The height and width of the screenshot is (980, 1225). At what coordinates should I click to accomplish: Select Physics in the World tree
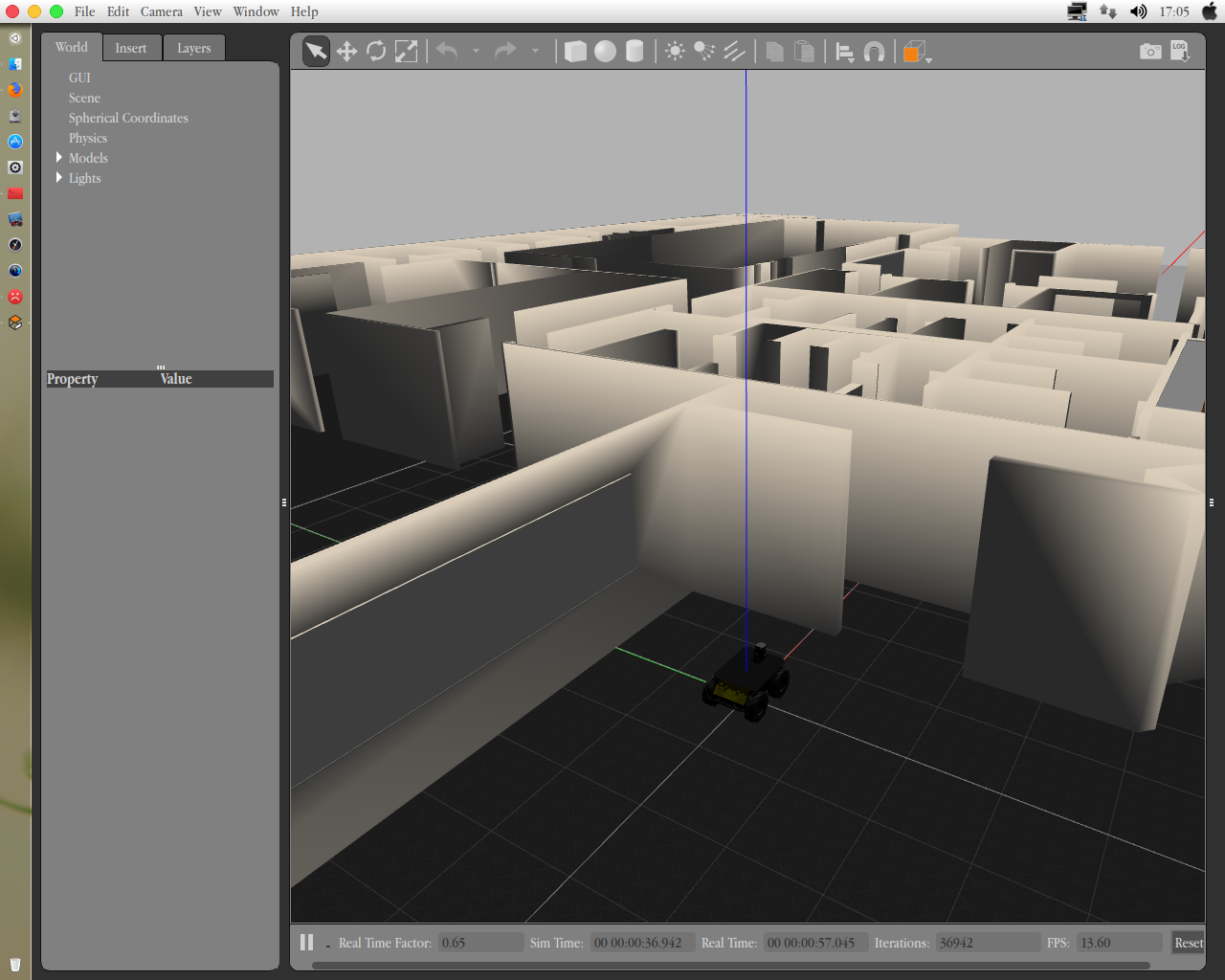click(x=88, y=138)
